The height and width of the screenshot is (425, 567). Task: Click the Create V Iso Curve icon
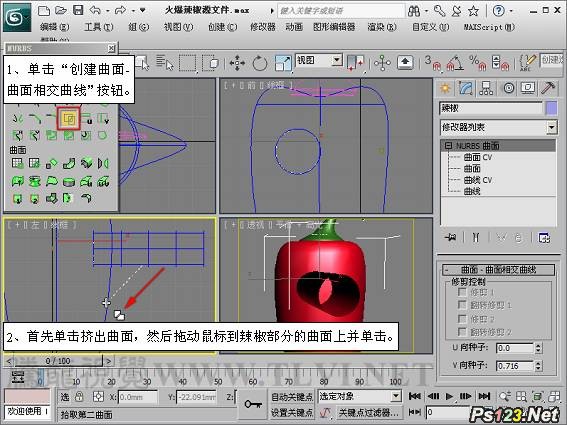click(x=103, y=118)
